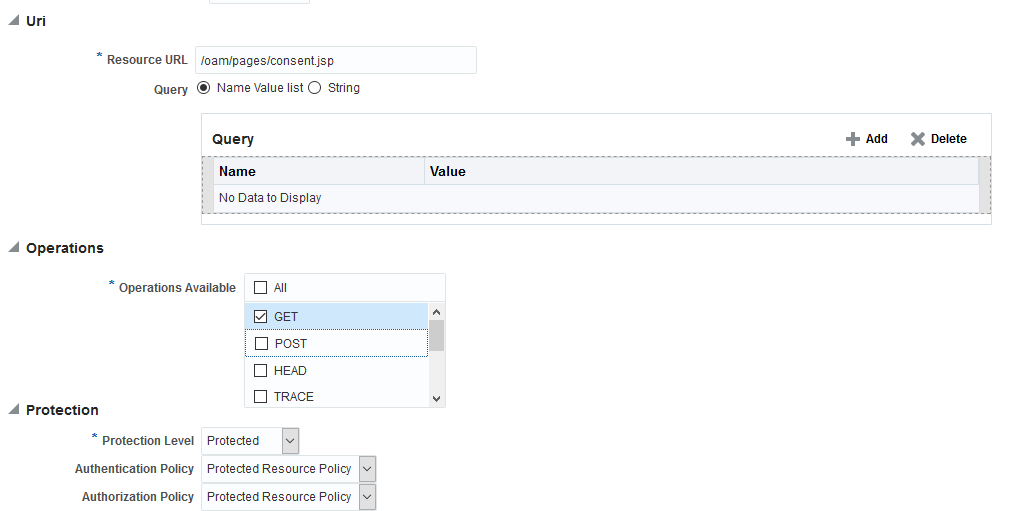This screenshot has height=511, width=1009.
Task: Collapse the Operations section triangle
Action: [14, 248]
